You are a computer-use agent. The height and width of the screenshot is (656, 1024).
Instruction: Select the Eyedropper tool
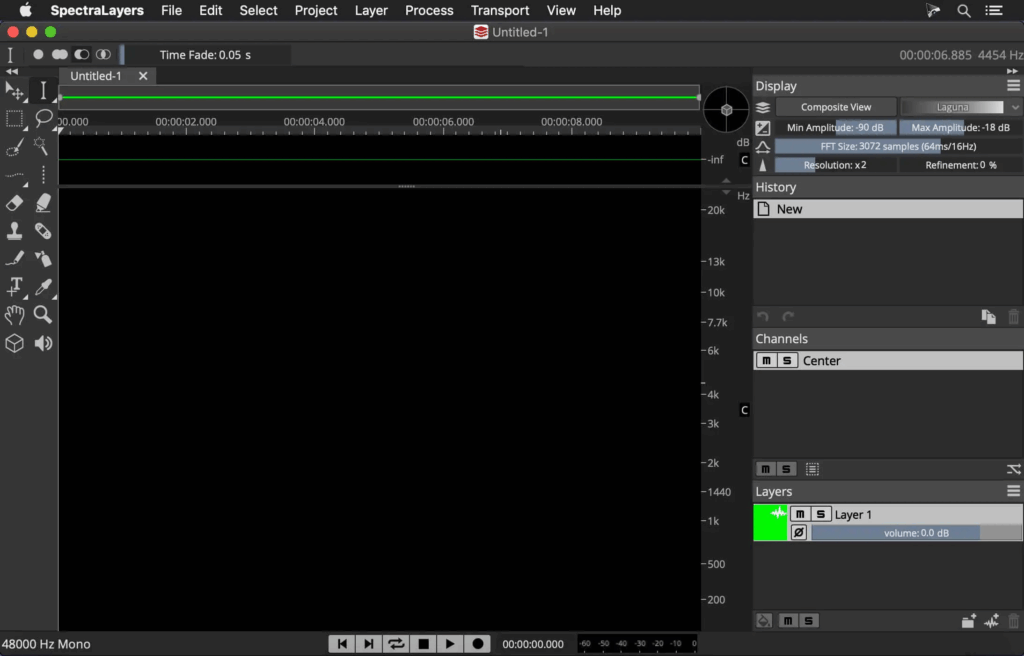pos(43,287)
